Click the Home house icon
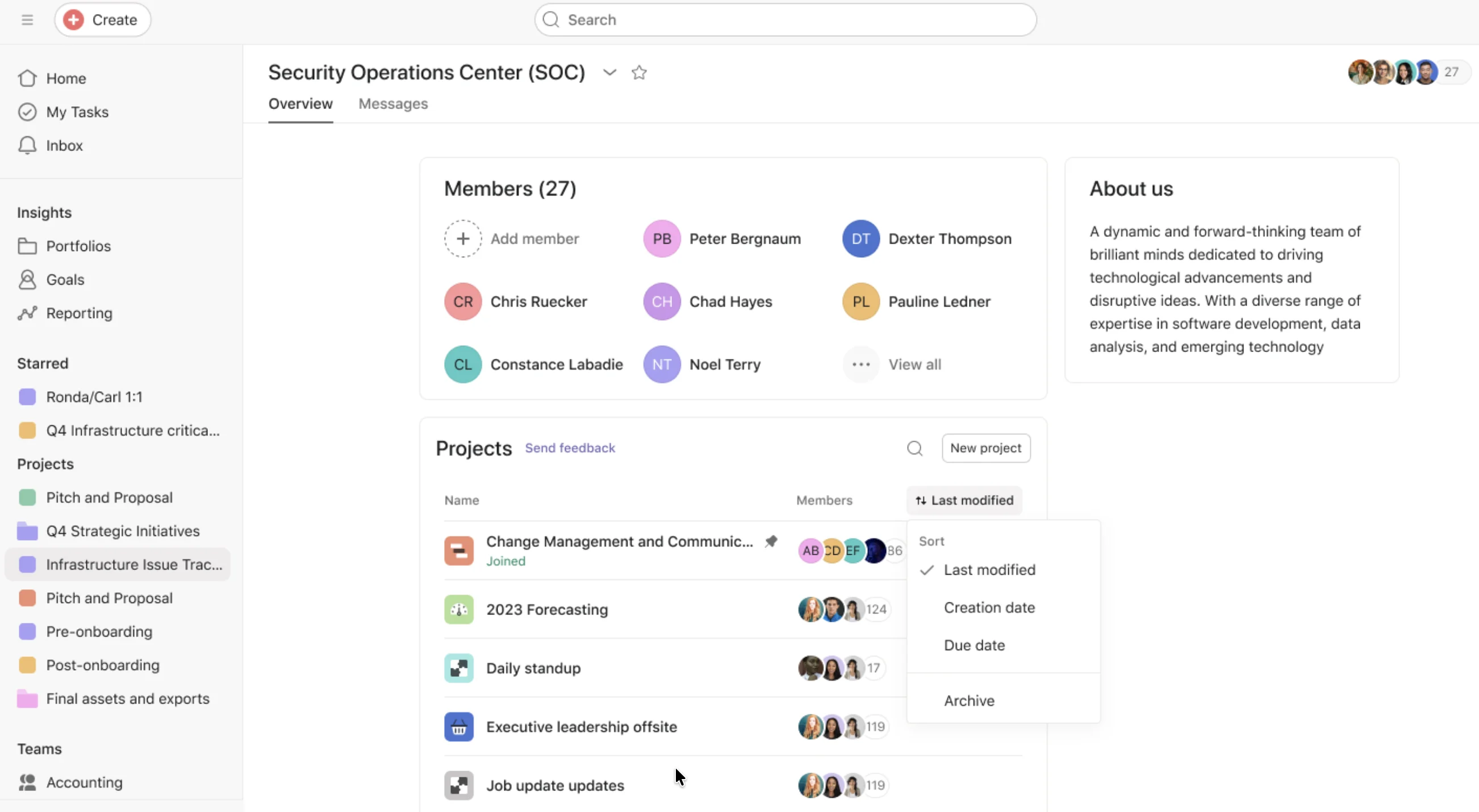Image resolution: width=1479 pixels, height=812 pixels. click(x=27, y=78)
